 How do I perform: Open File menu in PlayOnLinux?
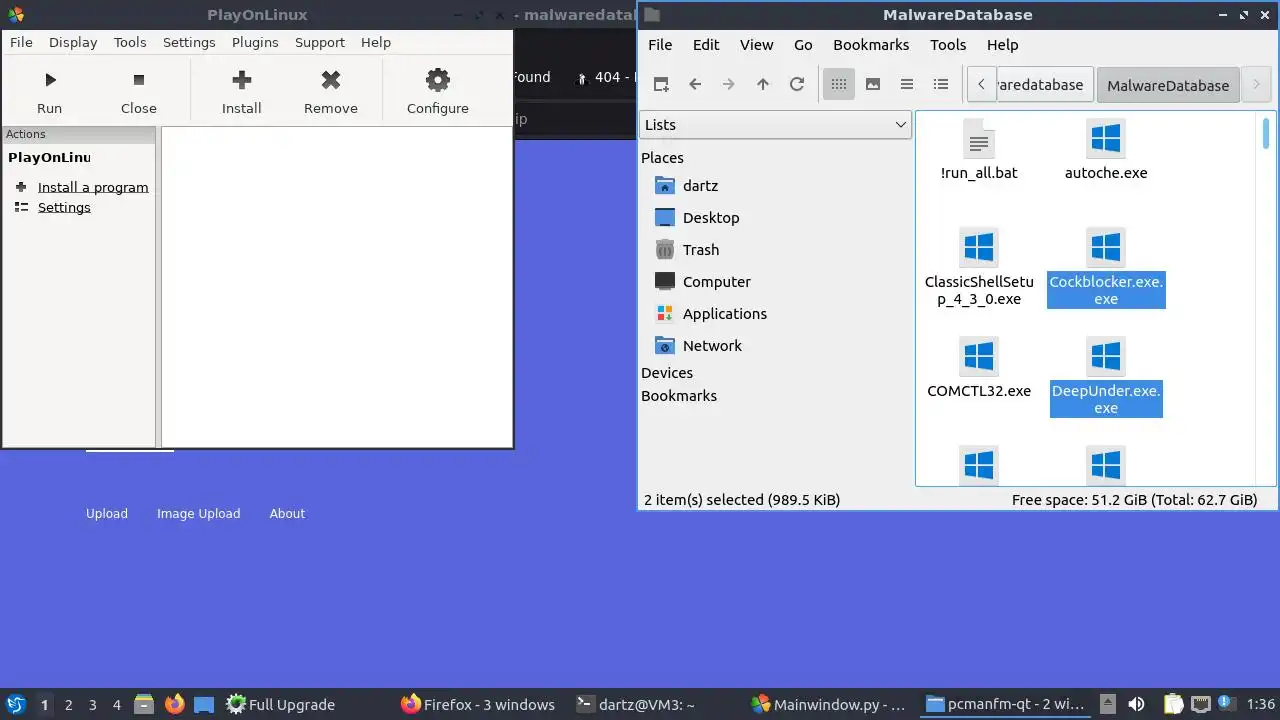click(21, 42)
